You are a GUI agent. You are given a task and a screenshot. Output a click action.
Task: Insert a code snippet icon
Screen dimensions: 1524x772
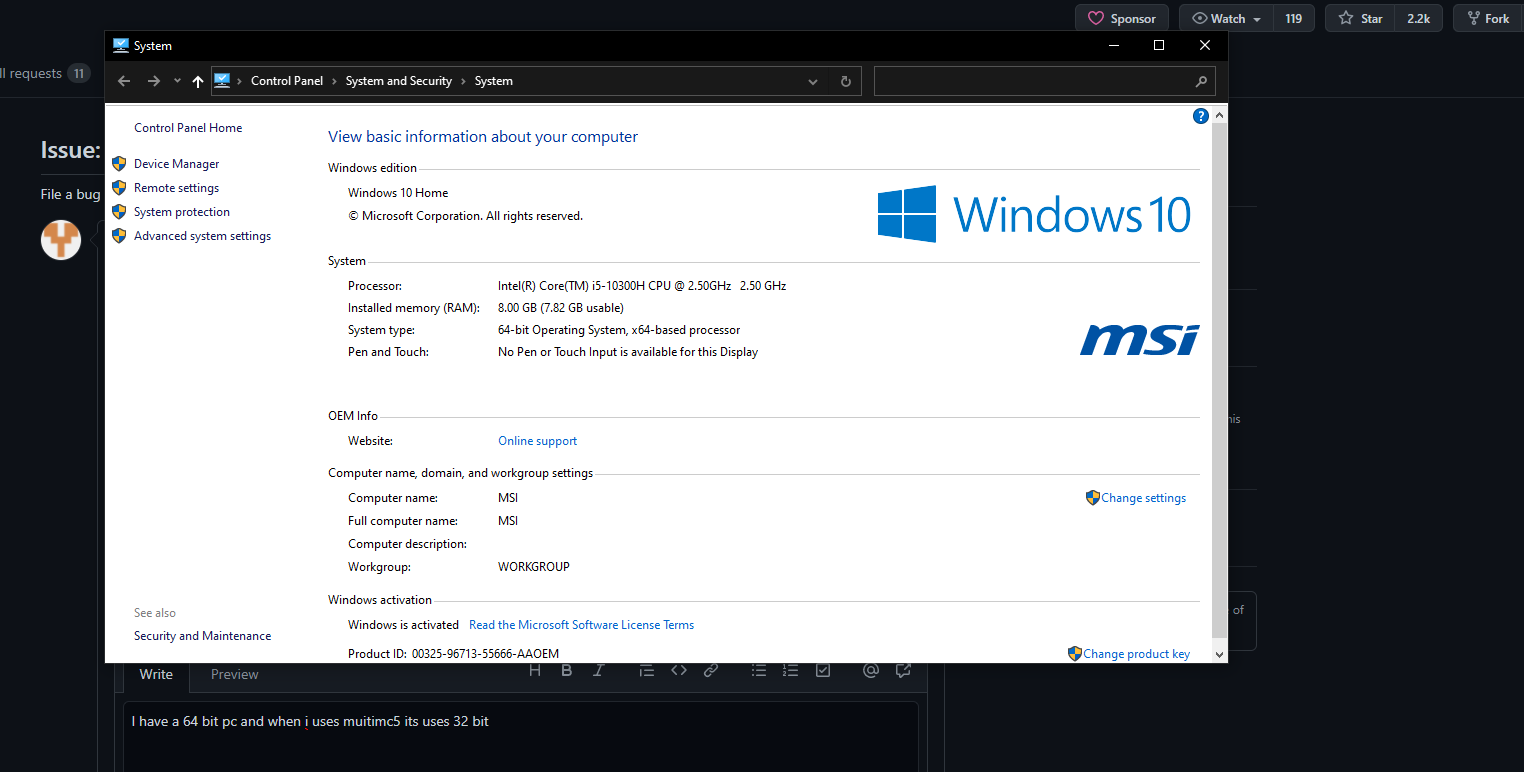[679, 670]
